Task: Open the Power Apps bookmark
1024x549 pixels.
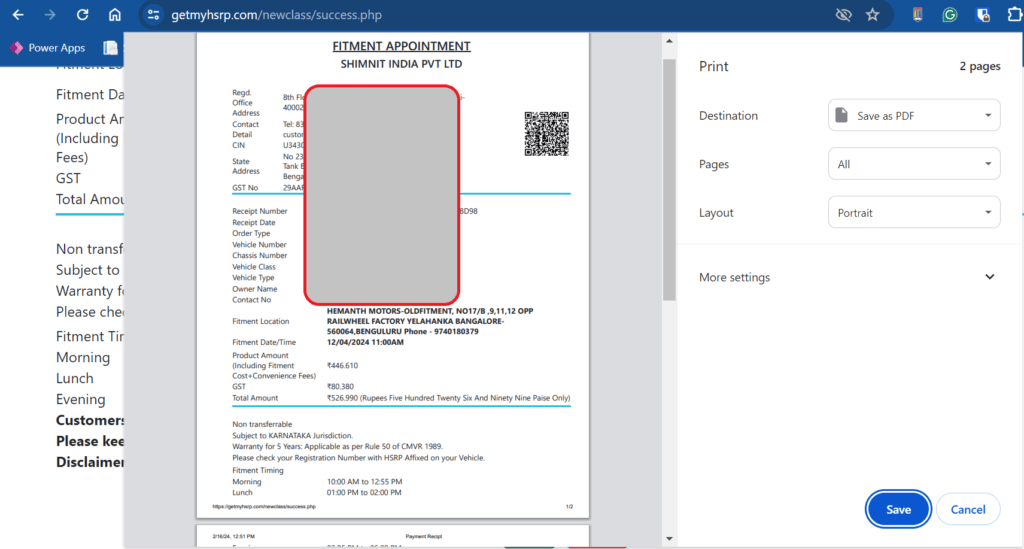Action: click(x=48, y=48)
